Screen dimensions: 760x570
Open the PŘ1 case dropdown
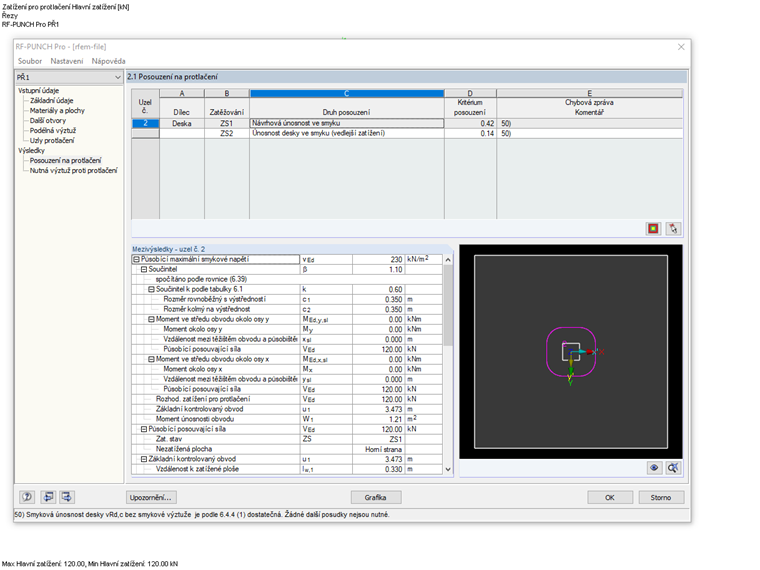pos(69,77)
